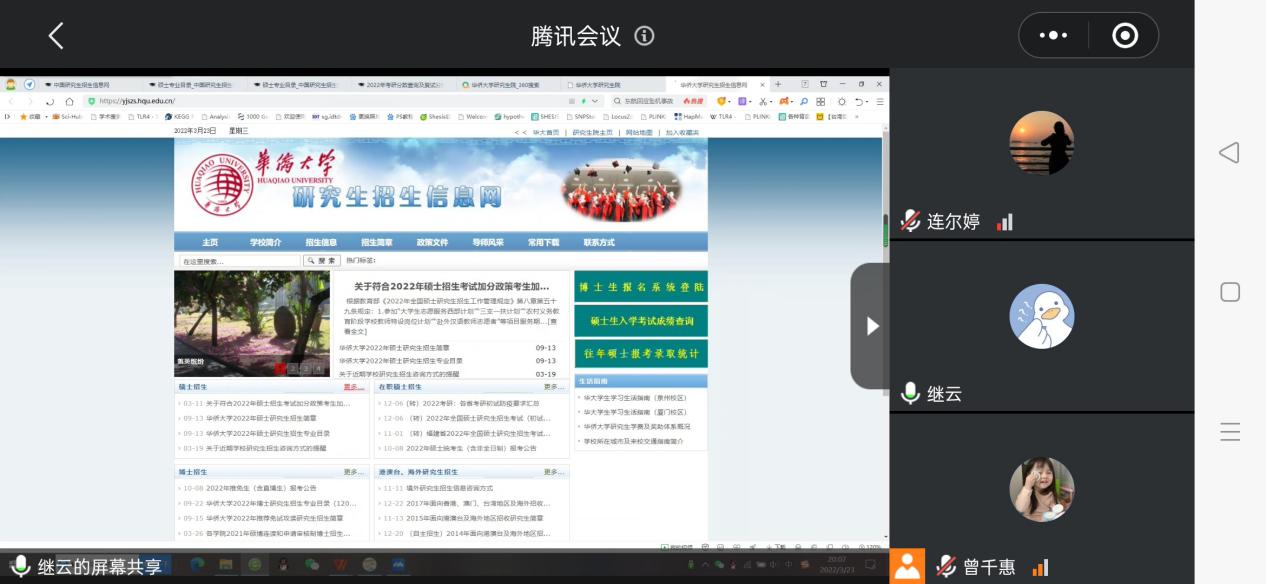Image resolution: width=1266 pixels, height=584 pixels.
Task: Open meeting info icon next to 腾讯会议
Action: click(645, 36)
